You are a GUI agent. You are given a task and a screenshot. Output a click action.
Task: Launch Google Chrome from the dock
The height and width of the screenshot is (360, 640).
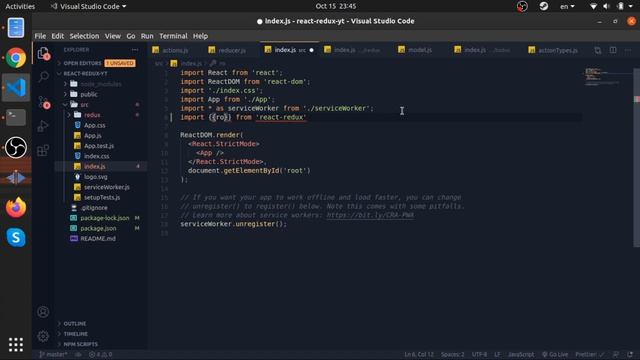pyautogui.click(x=16, y=58)
